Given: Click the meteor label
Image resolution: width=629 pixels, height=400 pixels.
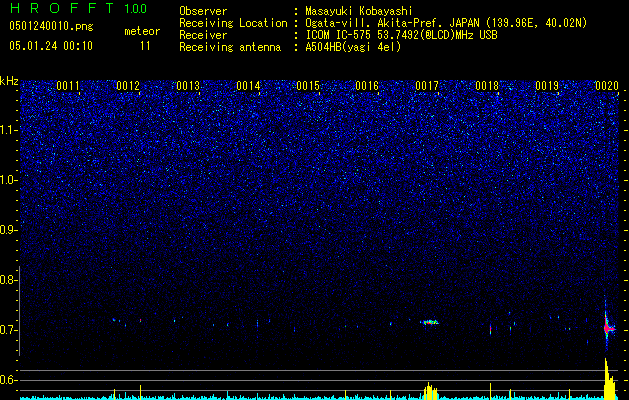Looking at the screenshot, I should 142,31.
